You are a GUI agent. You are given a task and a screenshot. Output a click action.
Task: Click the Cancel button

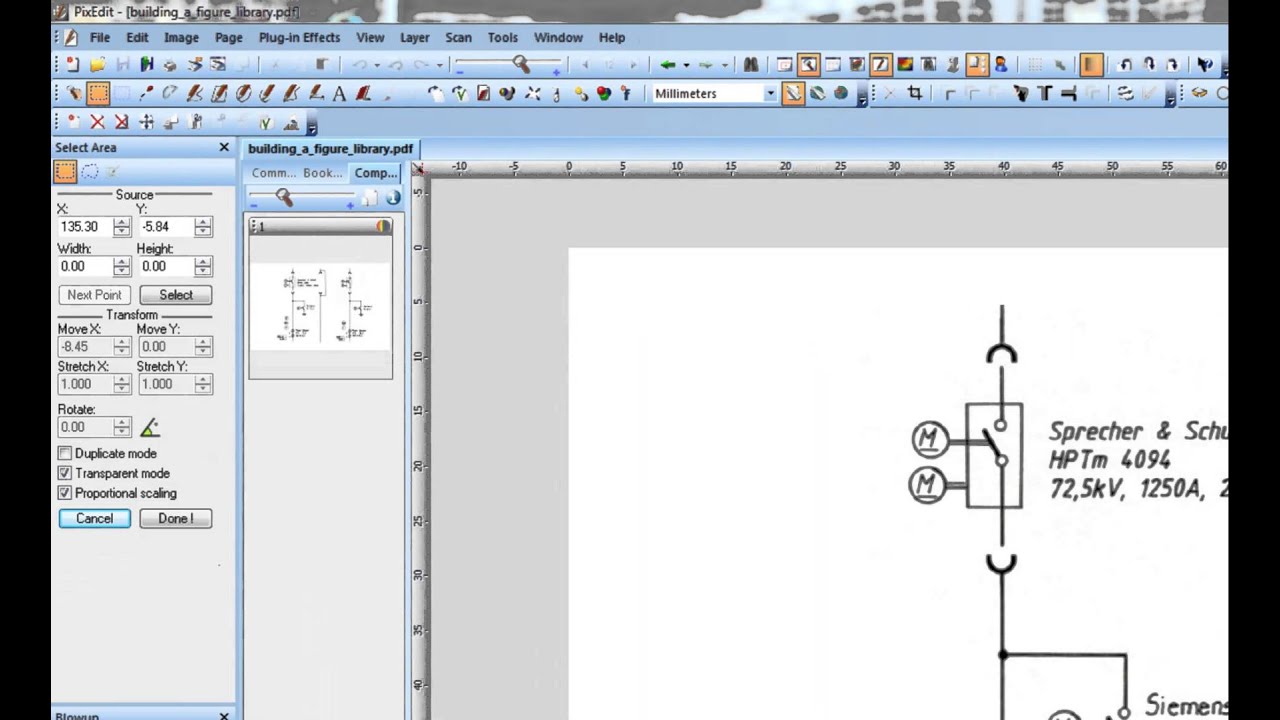coord(95,518)
